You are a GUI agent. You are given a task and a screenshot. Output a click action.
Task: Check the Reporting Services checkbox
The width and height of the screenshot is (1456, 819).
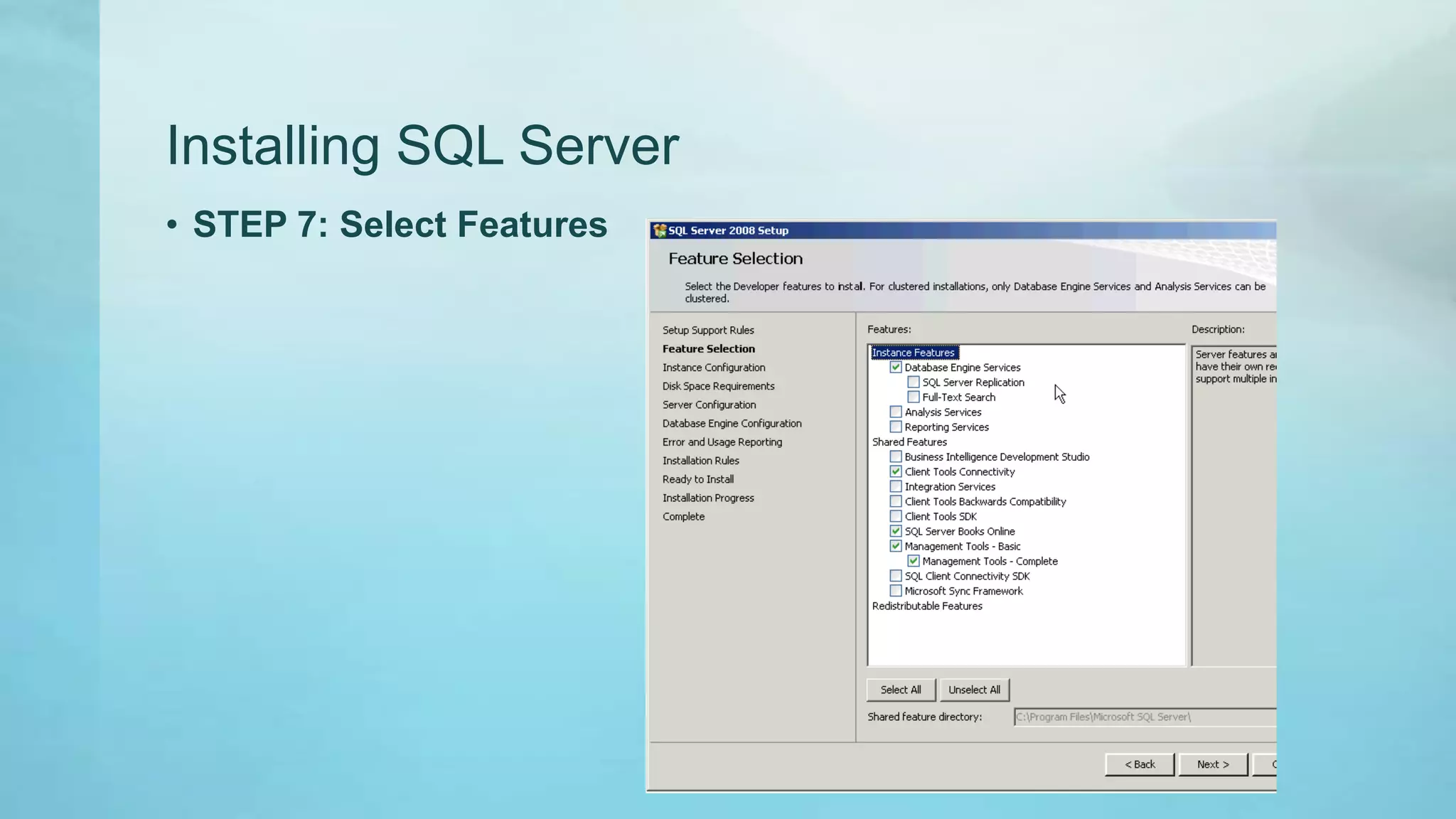[x=896, y=427]
